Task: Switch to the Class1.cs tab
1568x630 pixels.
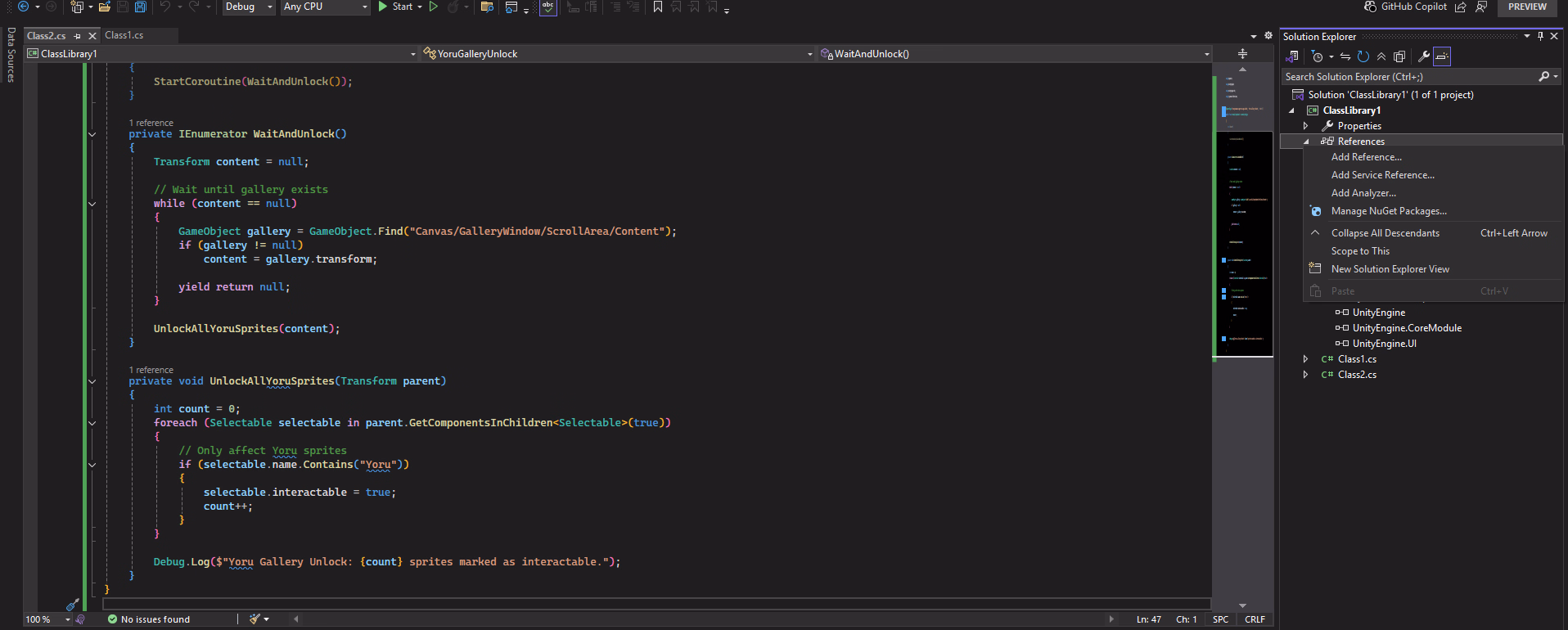Action: tap(124, 35)
